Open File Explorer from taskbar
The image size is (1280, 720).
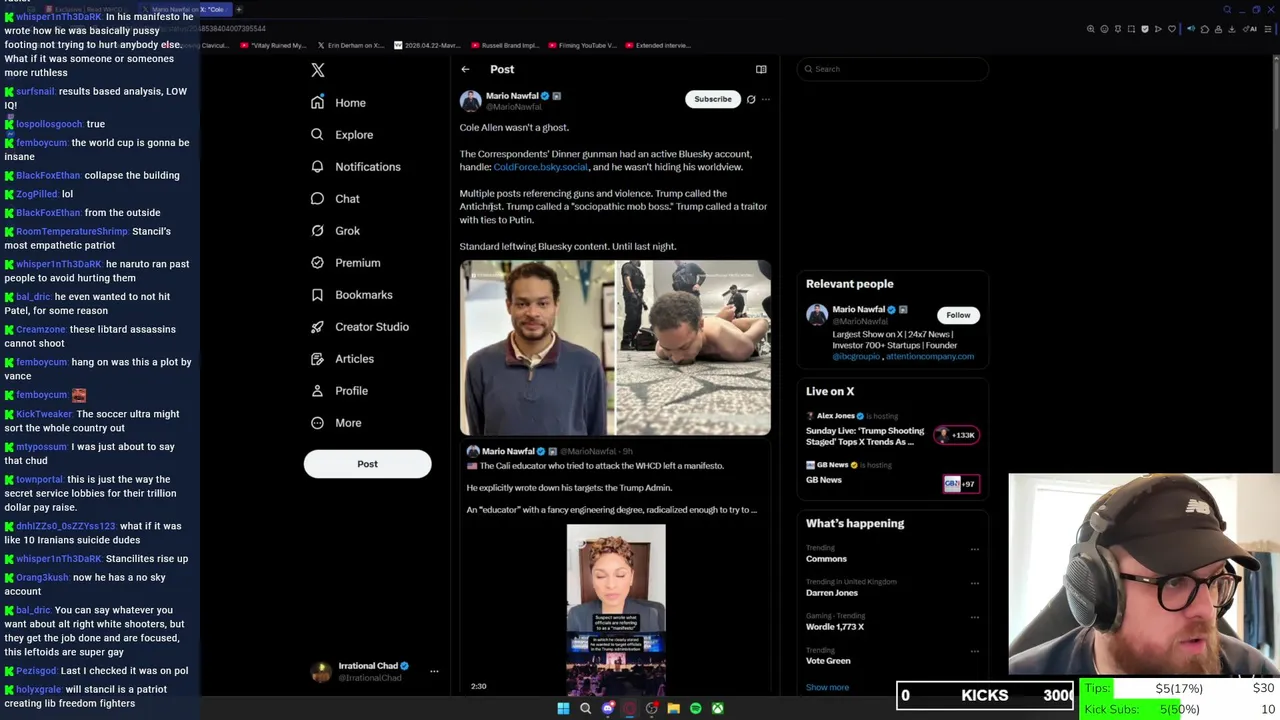coord(673,708)
